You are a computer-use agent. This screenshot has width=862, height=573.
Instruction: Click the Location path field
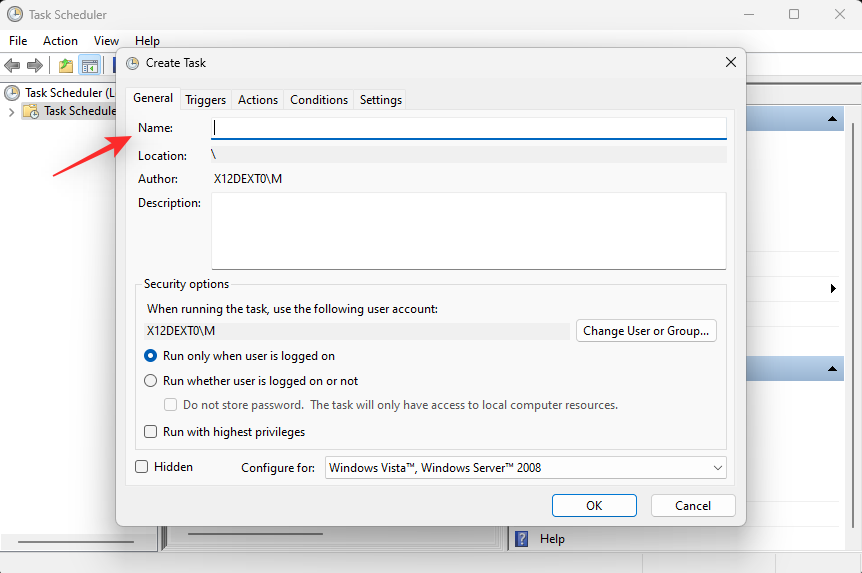click(469, 155)
